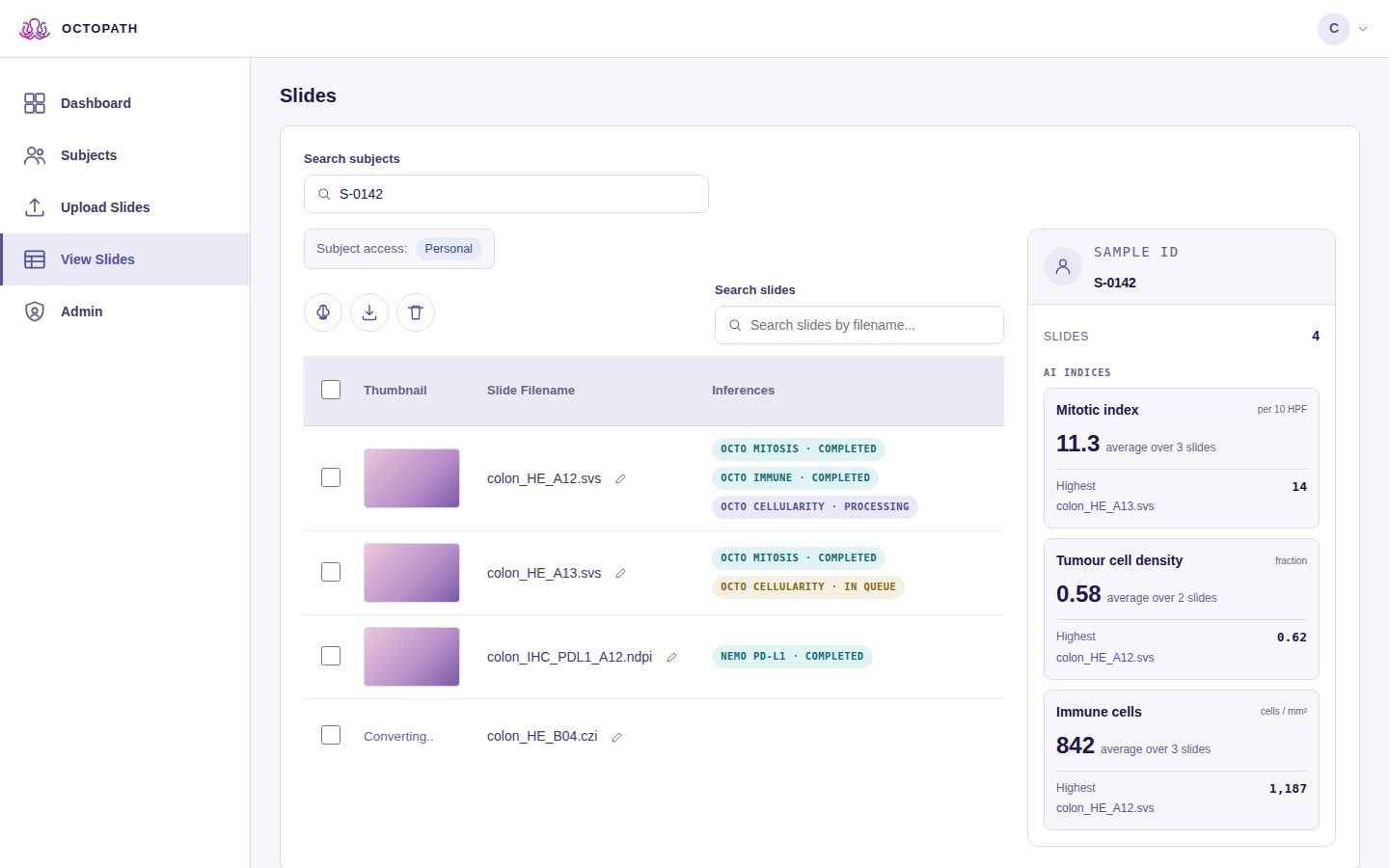Image resolution: width=1389 pixels, height=868 pixels.
Task: Click the sample ID person icon
Action: [1063, 267]
